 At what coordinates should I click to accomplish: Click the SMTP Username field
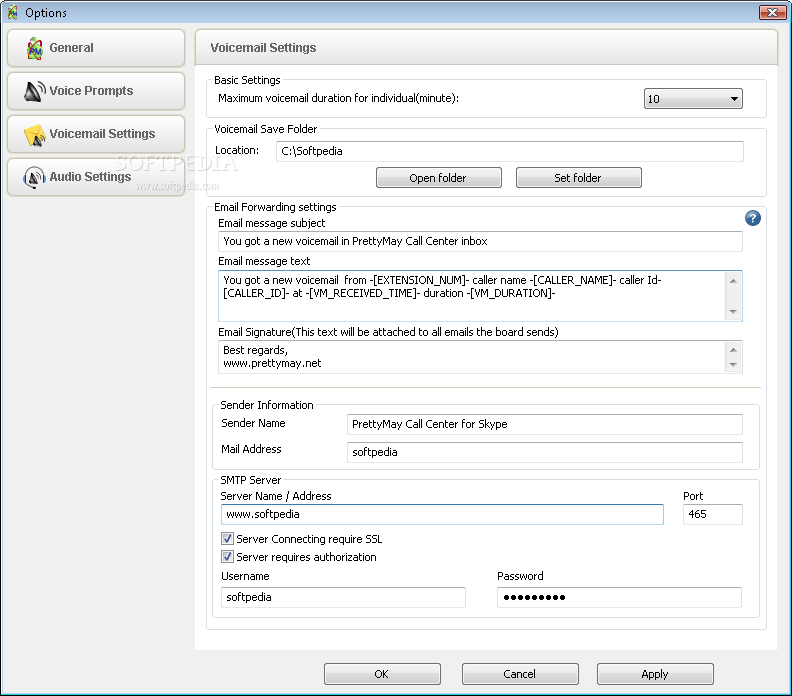point(343,597)
